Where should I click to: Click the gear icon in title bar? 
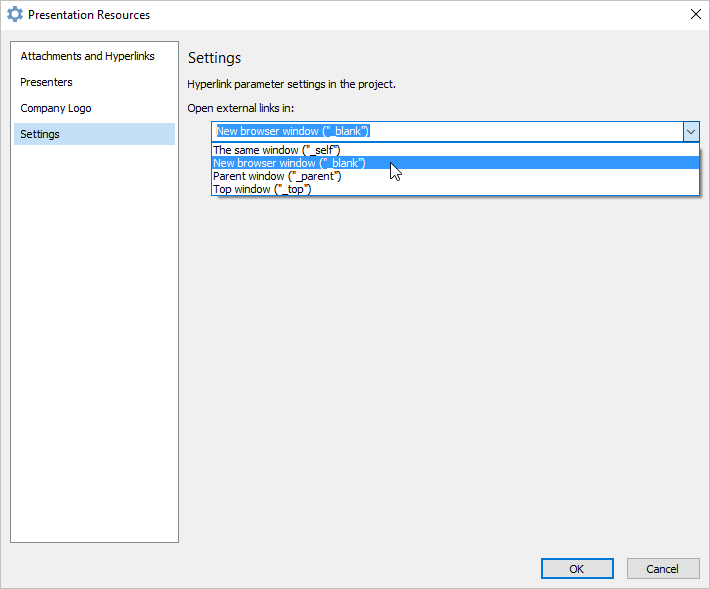coord(14,14)
